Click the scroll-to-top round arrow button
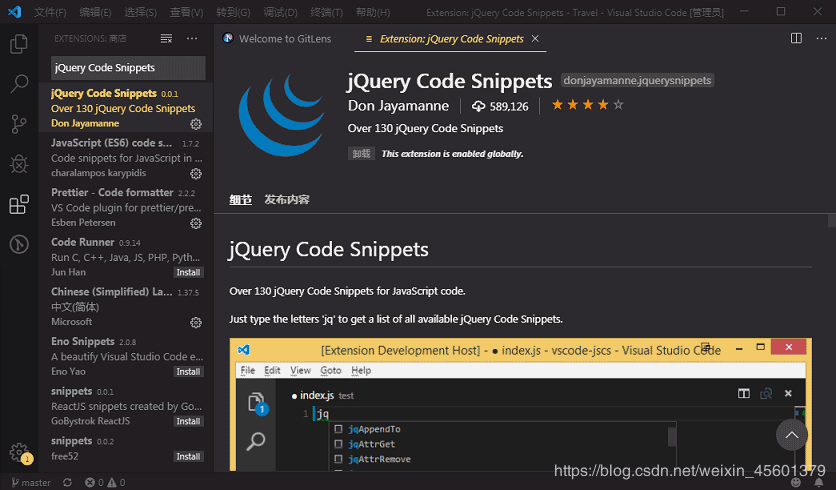 pos(791,434)
